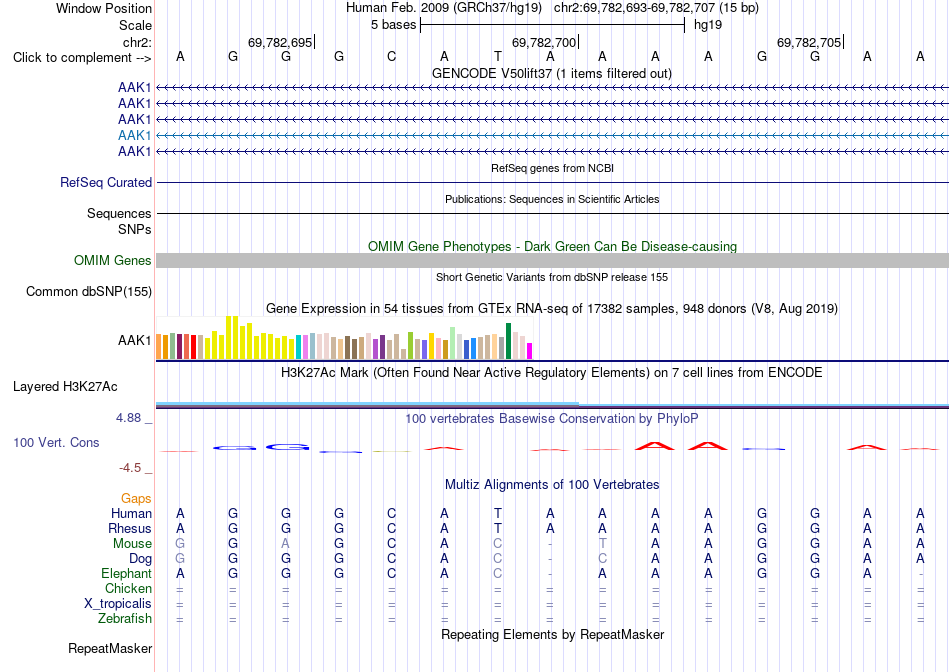Click the Scale track label
Image resolution: width=950 pixels, height=672 pixels.
[x=135, y=25]
